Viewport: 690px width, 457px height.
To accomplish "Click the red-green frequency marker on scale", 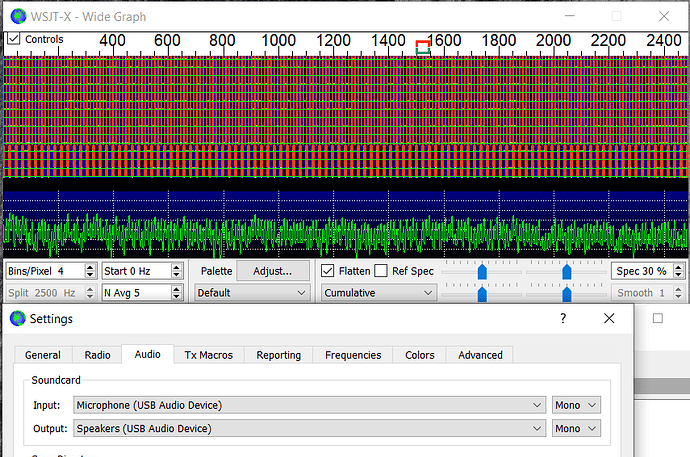I will point(423,47).
